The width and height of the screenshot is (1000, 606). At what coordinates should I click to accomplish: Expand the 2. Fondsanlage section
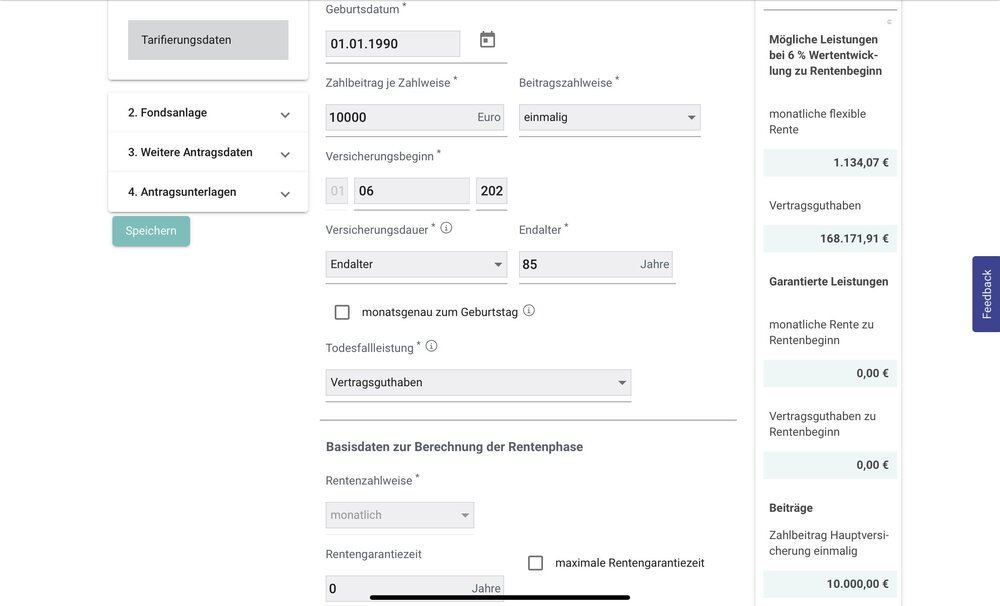[x=208, y=113]
